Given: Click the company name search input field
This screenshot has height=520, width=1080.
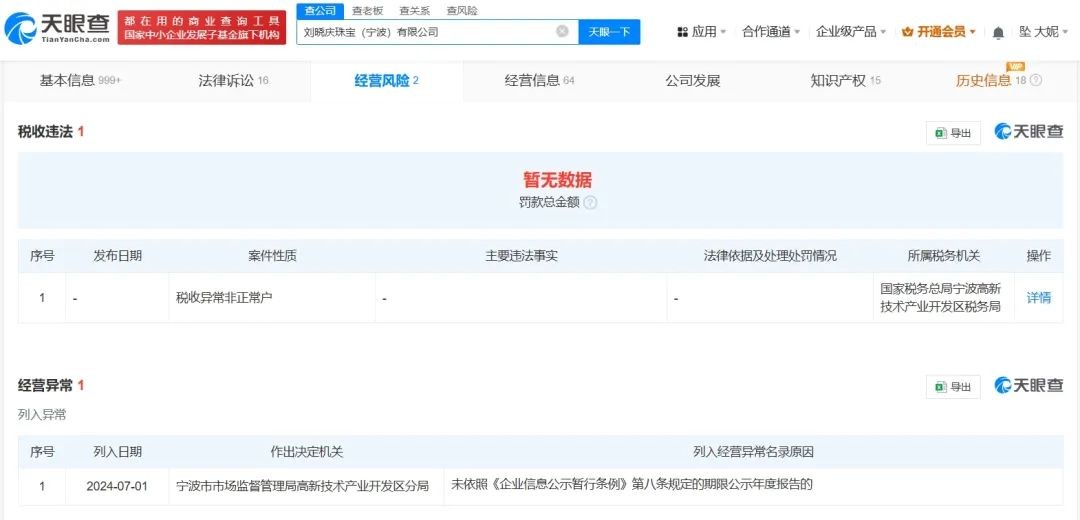Looking at the screenshot, I should (425, 32).
